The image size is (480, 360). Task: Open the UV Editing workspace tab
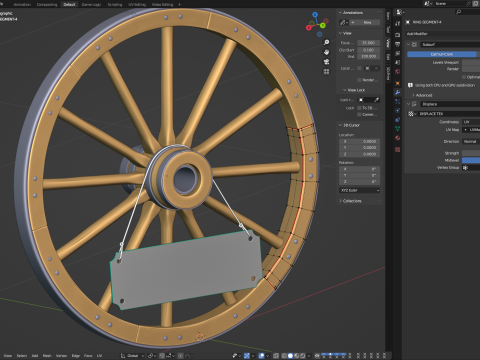(x=137, y=5)
